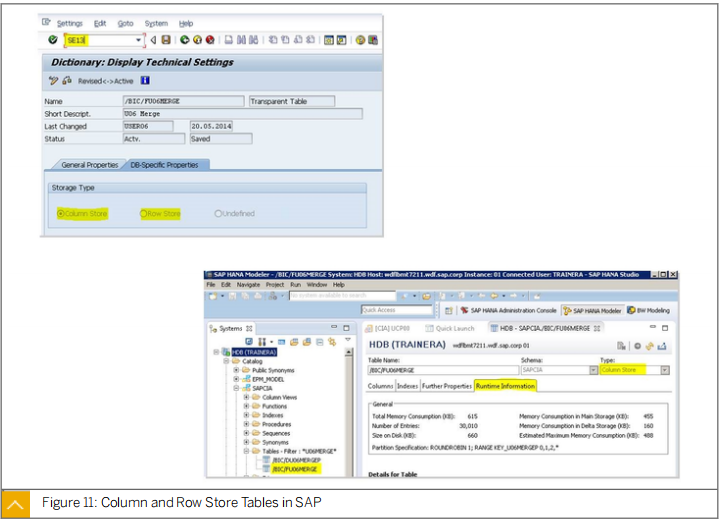Switch to SAP HANA Modeler perspective
Image resolution: width=719 pixels, height=521 pixels.
click(592, 310)
